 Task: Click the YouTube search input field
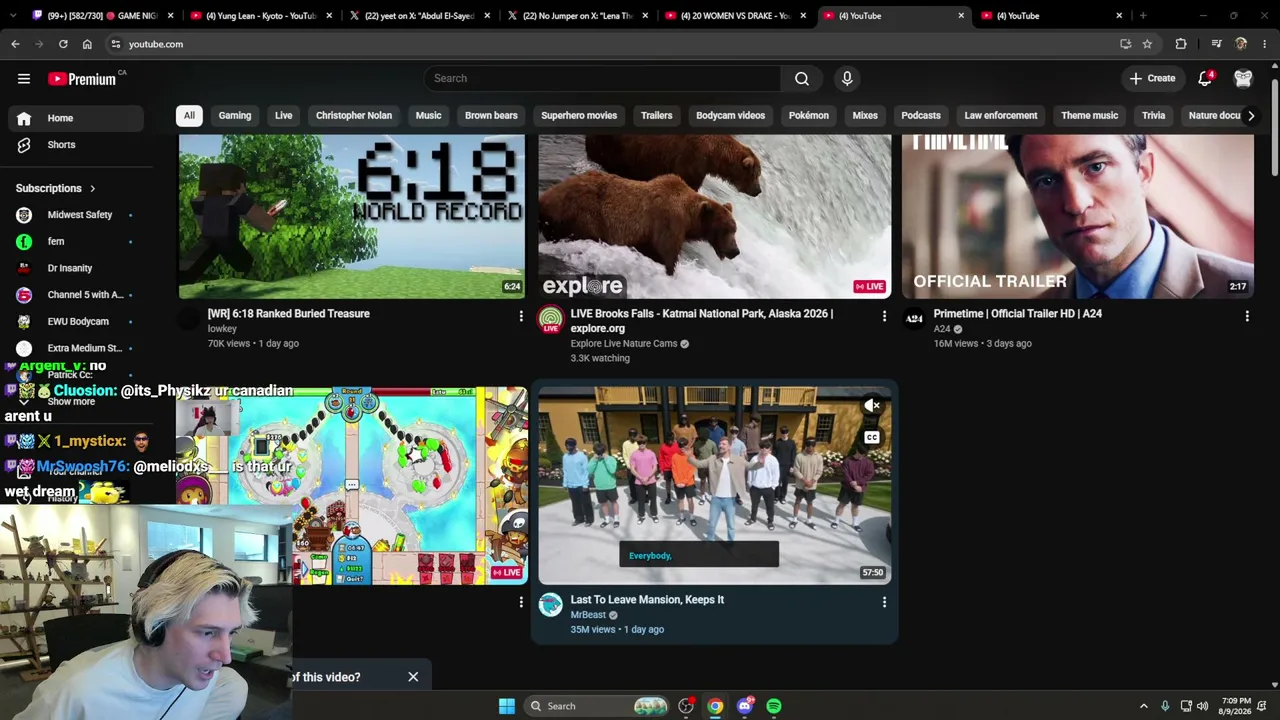click(604, 78)
